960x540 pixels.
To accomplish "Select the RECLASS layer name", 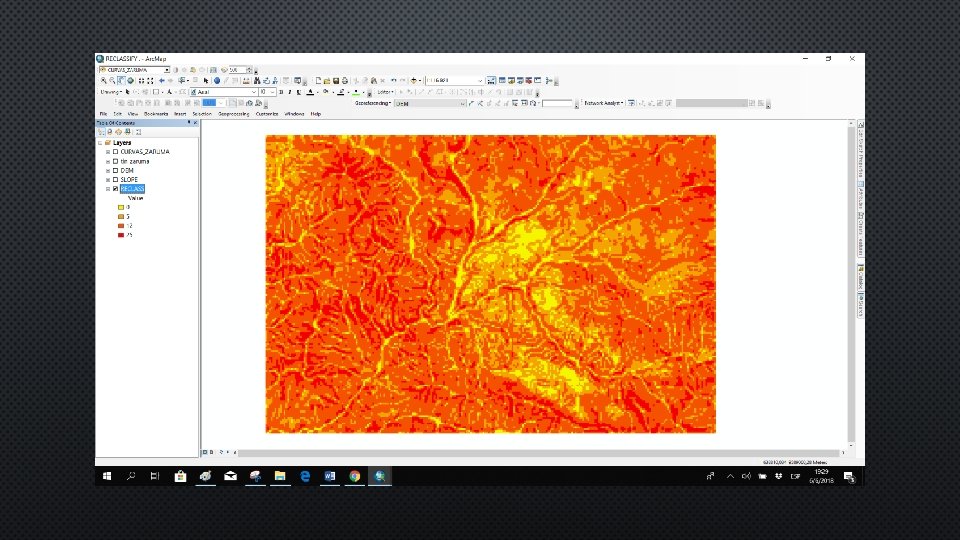I will [132, 189].
